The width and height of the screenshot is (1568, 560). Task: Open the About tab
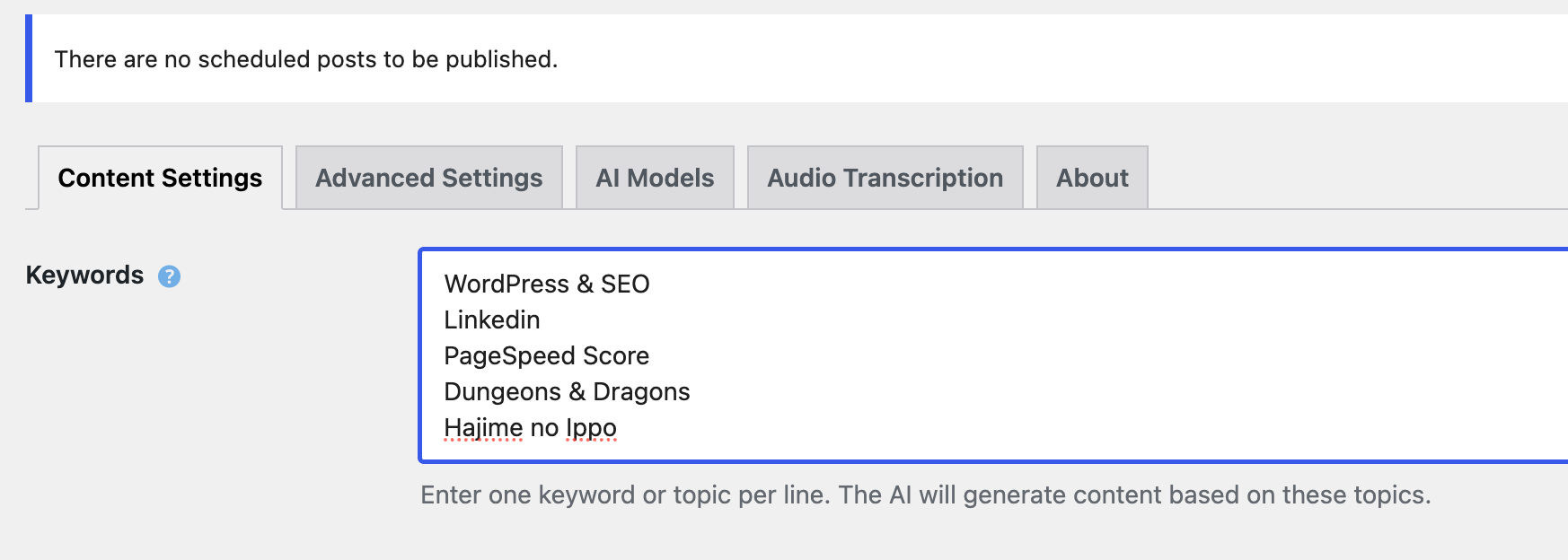(1091, 178)
